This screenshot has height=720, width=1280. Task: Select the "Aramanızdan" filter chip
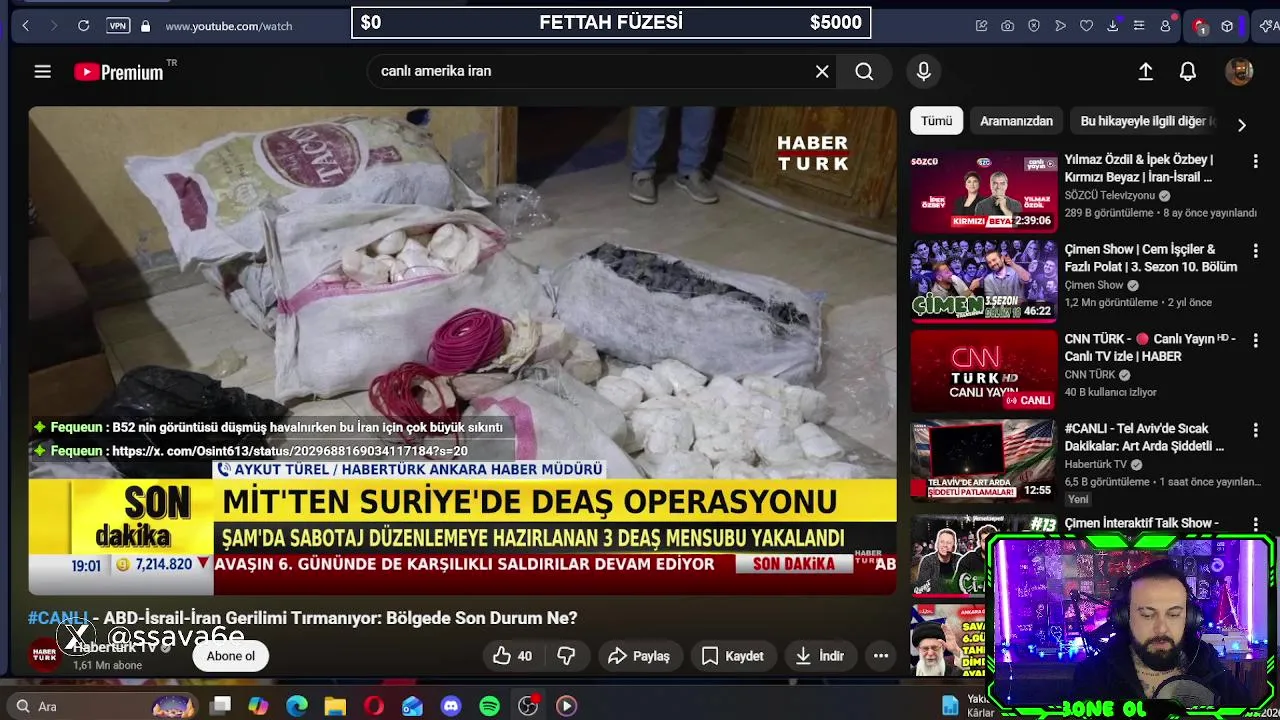pos(1016,121)
